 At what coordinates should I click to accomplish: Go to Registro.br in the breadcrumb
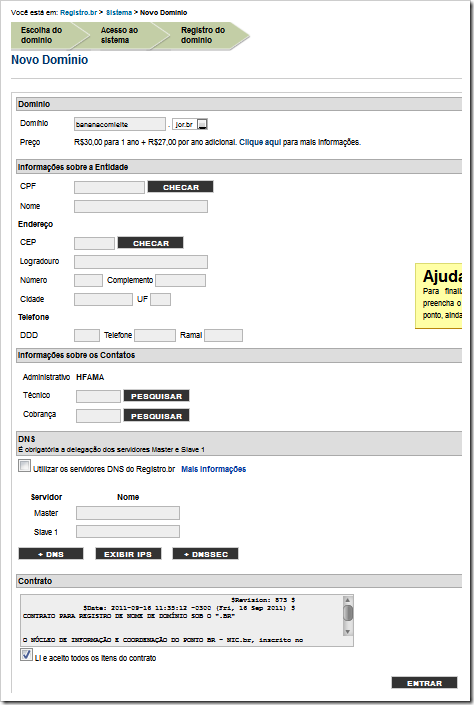pyautogui.click(x=78, y=13)
